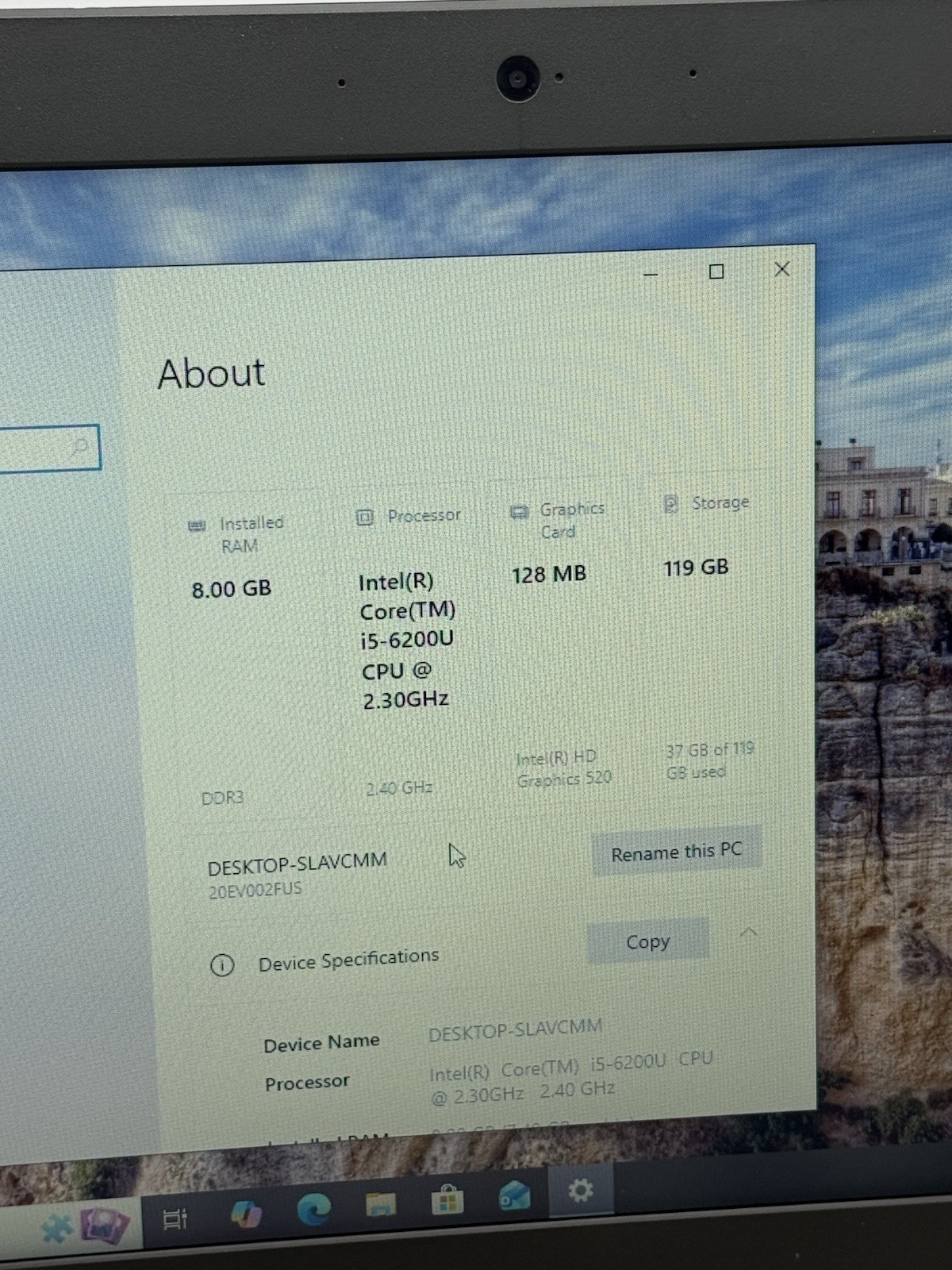
Task: Click the DESKTOP-SLAVCMM heading
Action: 297,864
